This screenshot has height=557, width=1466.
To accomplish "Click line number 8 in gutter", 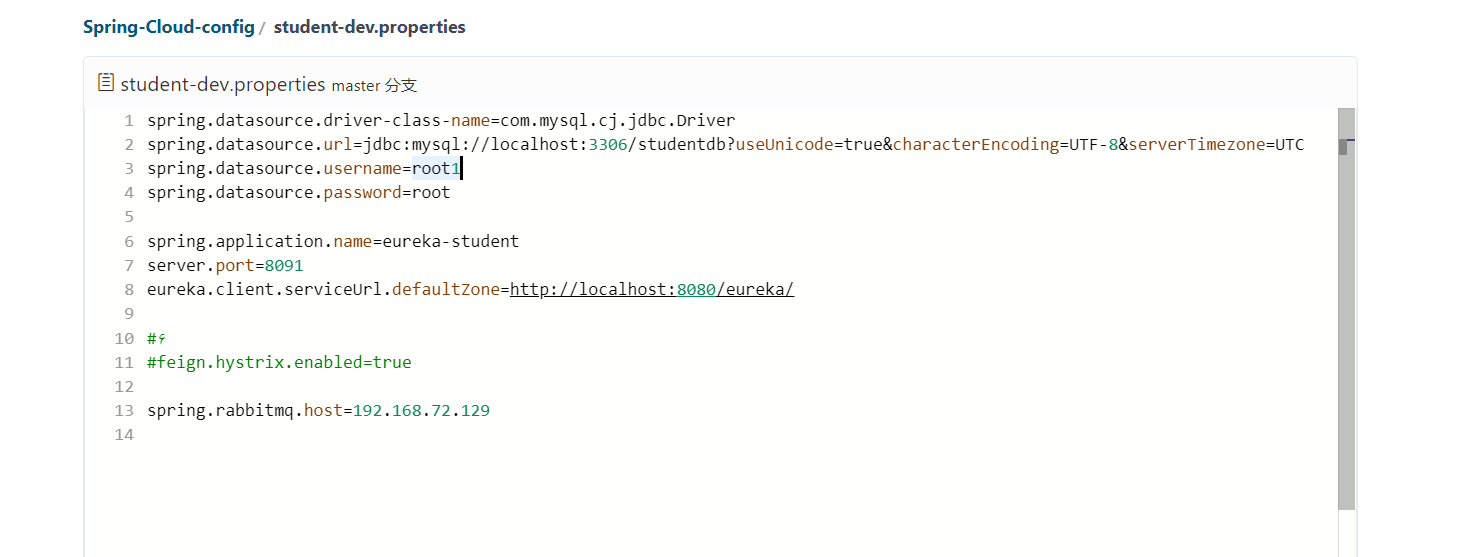I will (x=129, y=290).
